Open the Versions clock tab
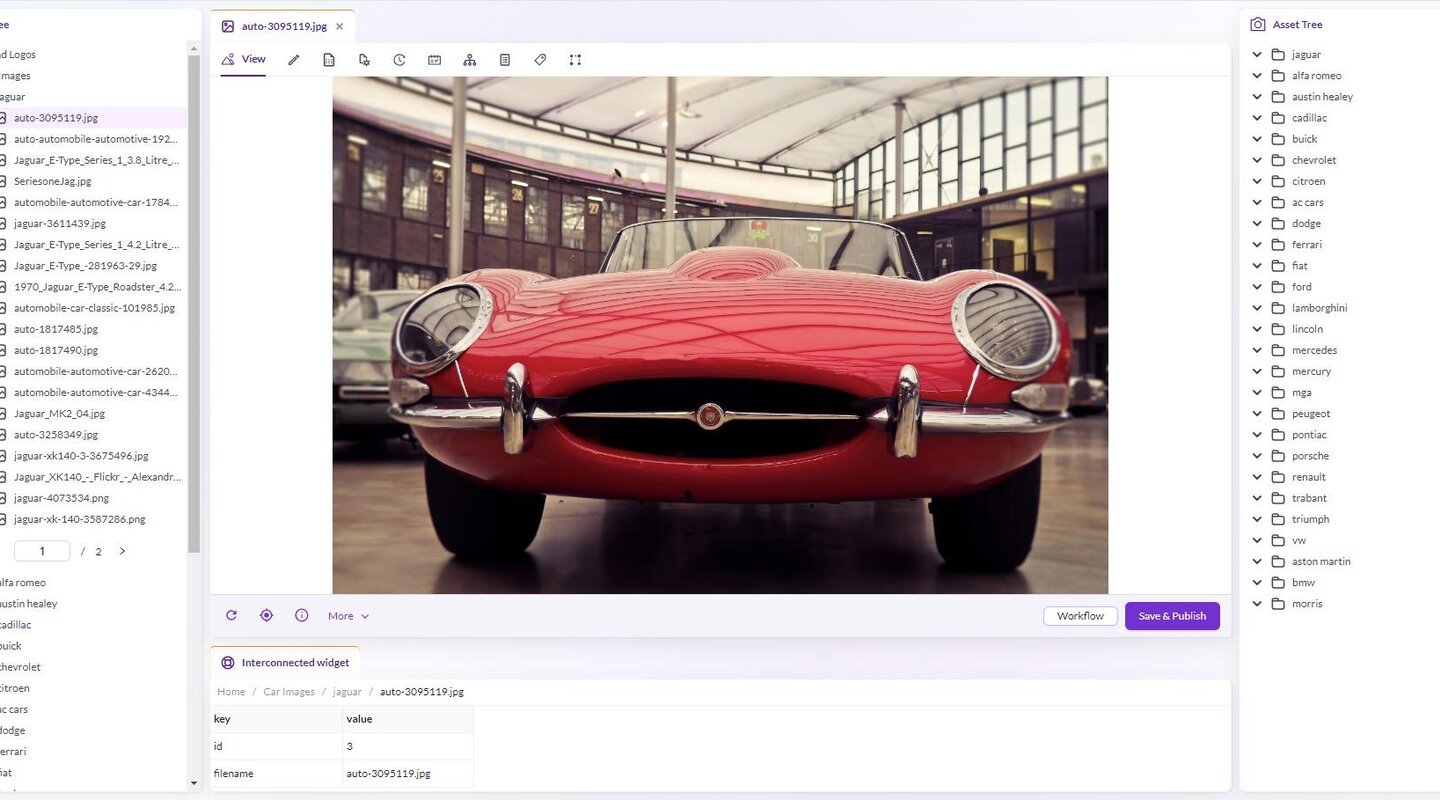 point(399,60)
